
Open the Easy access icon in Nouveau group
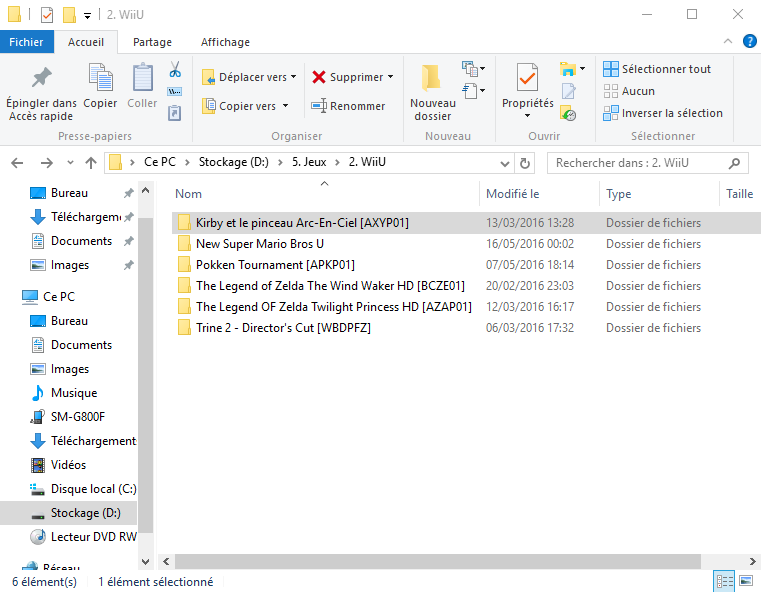[474, 91]
